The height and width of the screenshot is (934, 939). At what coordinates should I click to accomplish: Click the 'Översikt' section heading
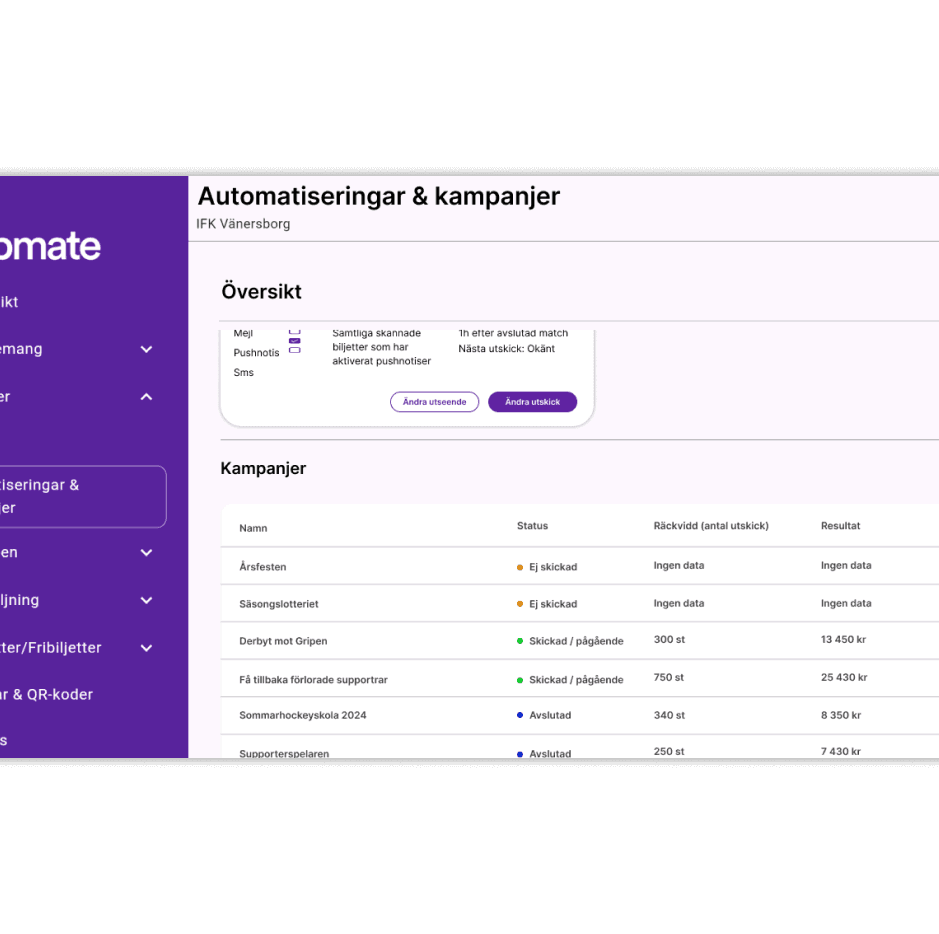click(x=261, y=292)
